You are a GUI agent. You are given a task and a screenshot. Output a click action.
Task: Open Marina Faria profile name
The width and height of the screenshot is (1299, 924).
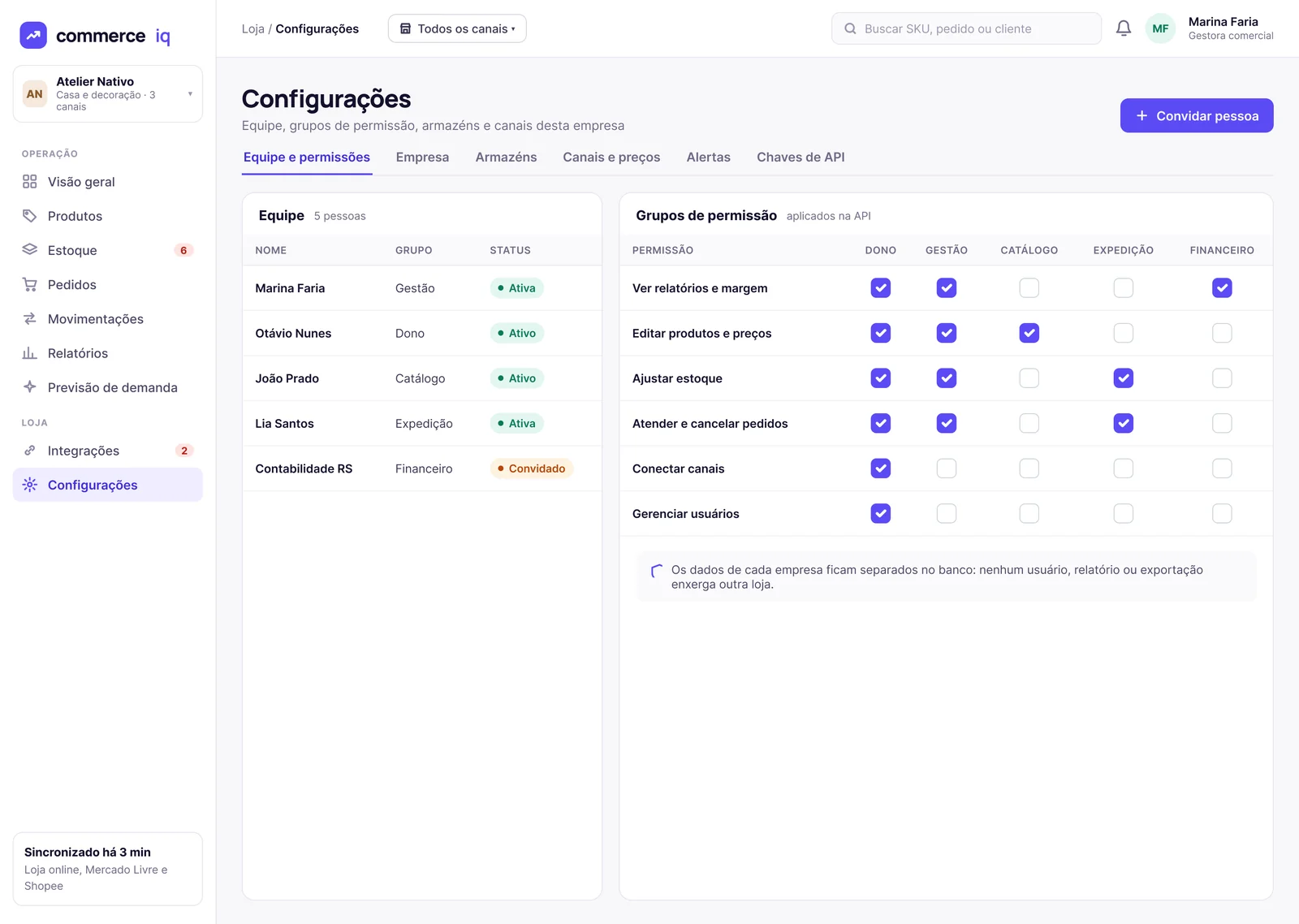(x=1223, y=22)
